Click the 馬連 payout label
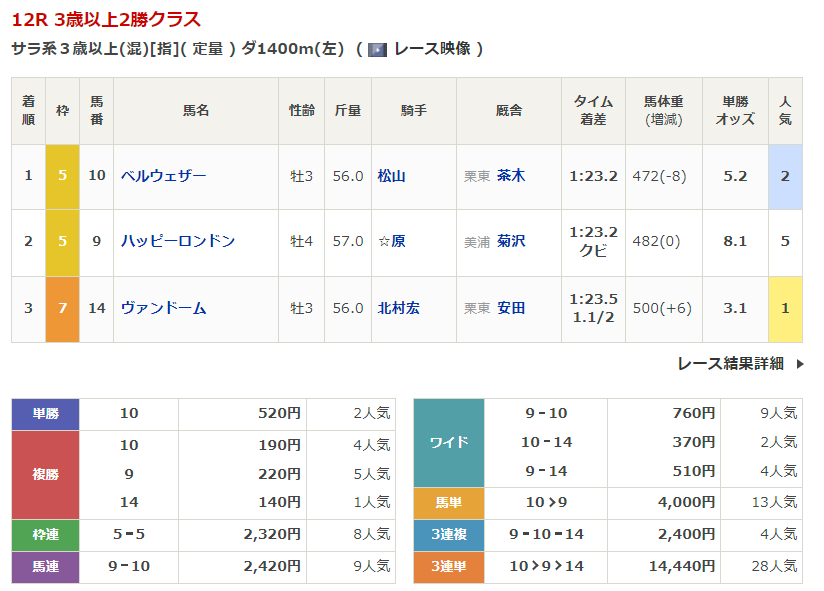Viewport: 824px width, 591px height. pos(45,567)
